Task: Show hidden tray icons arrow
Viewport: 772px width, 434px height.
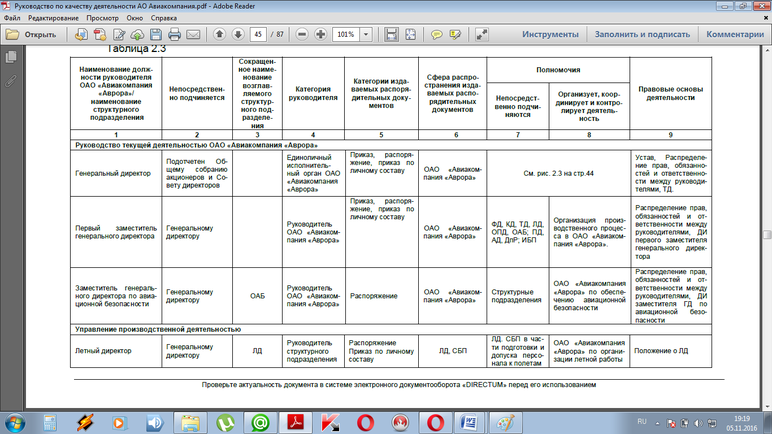Action: [x=657, y=423]
